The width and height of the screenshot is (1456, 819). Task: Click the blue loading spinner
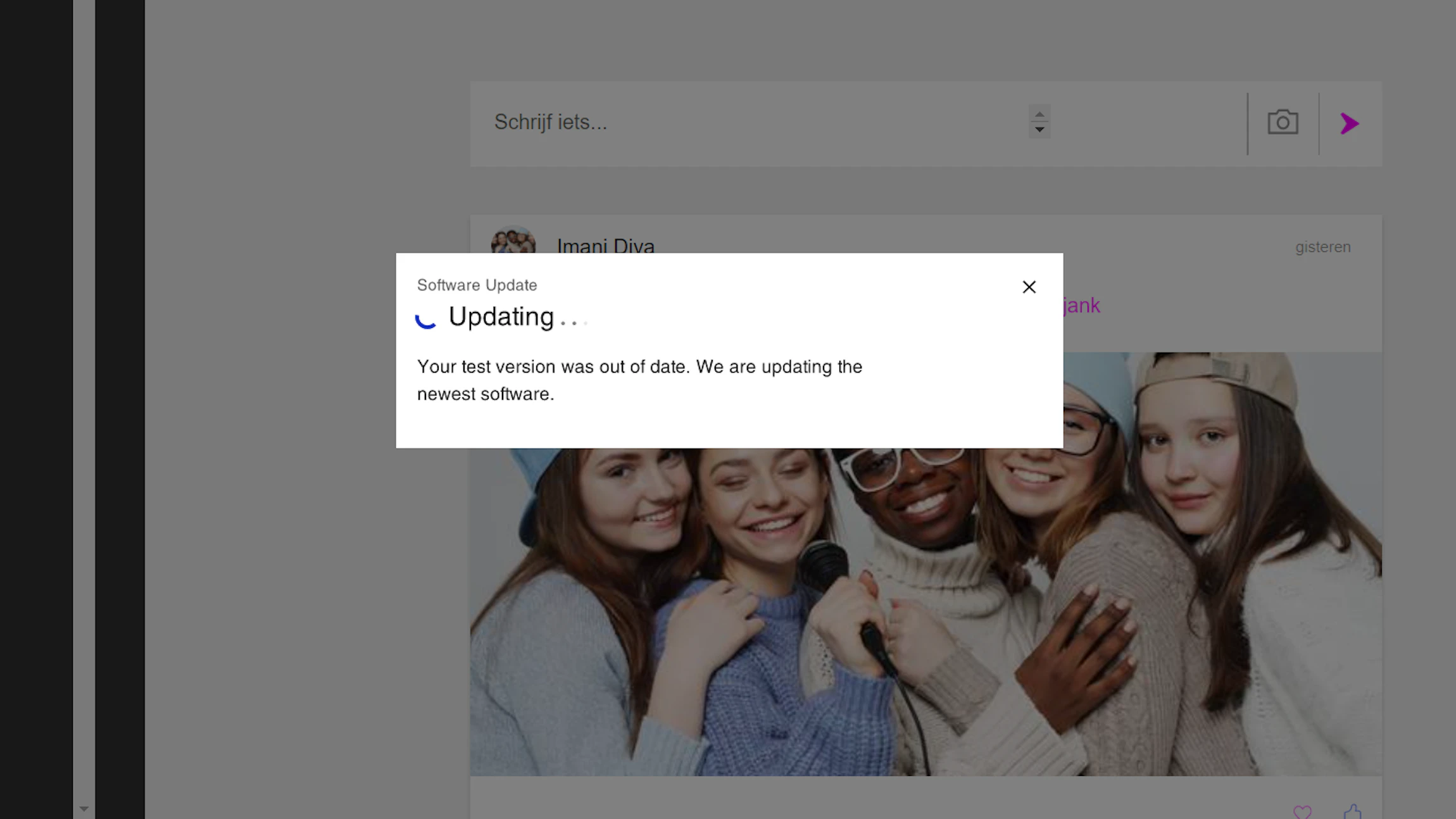tap(425, 320)
